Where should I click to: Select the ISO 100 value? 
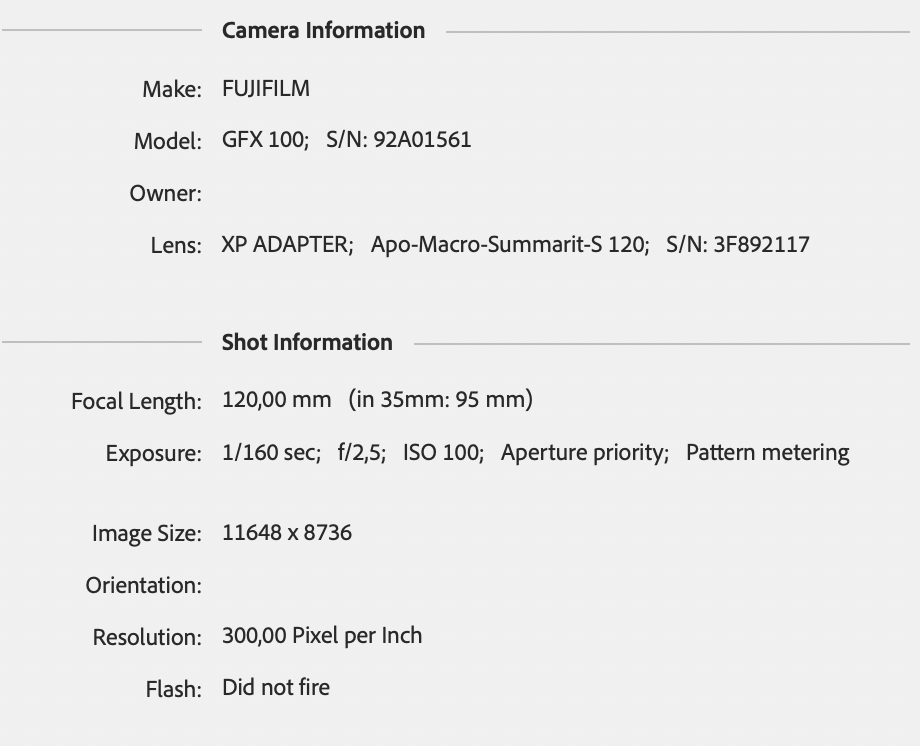442,452
